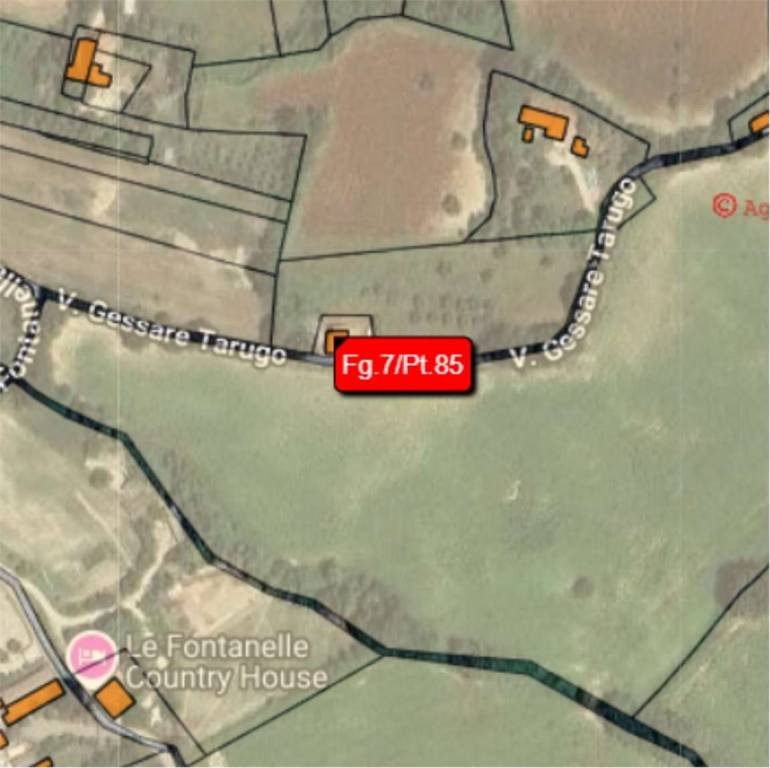The height and width of the screenshot is (768, 770).
Task: Click the red copyright symbol watermark
Action: 725,205
